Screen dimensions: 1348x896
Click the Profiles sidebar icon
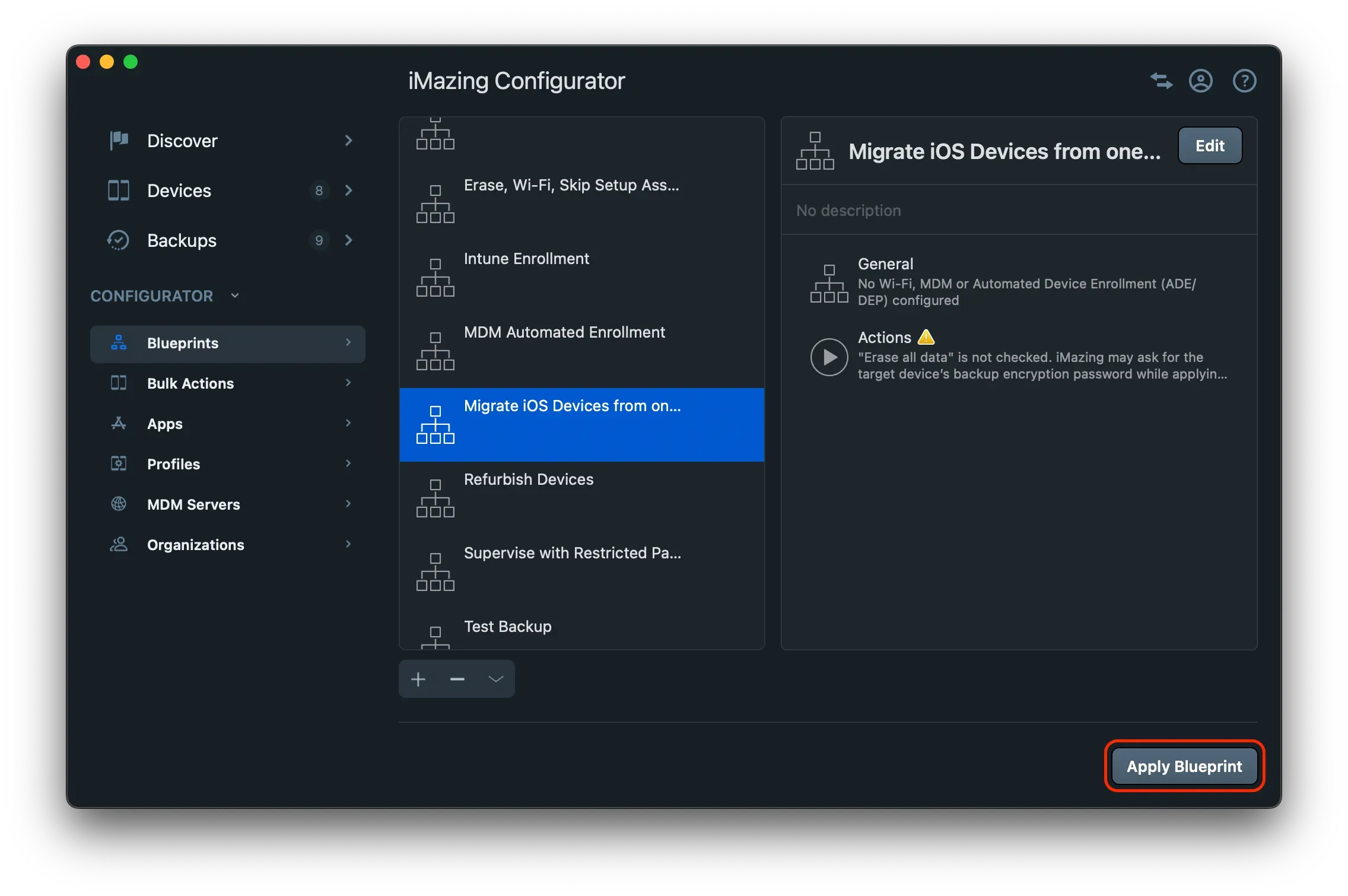click(118, 463)
